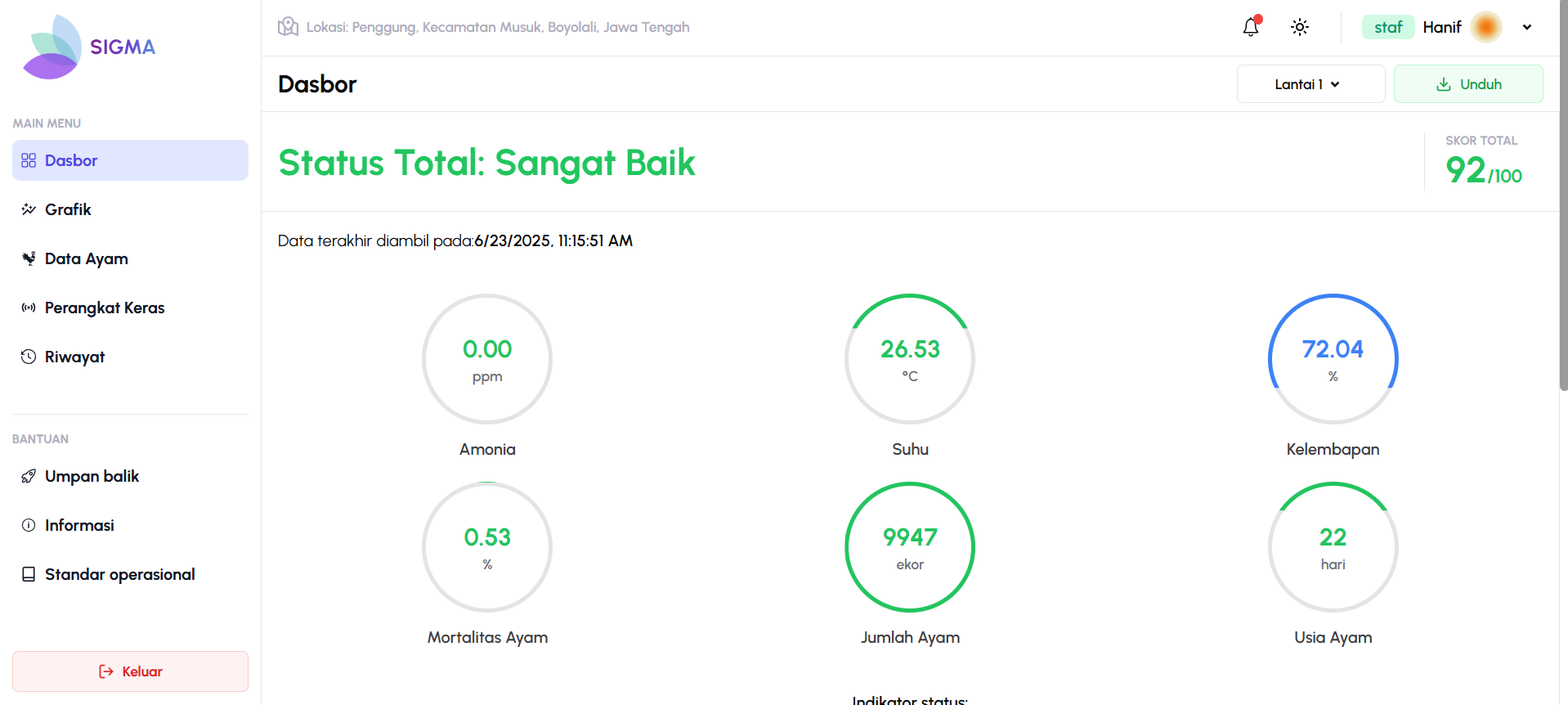Click the Mortalitas Ayam 0.53 % gauge
Viewport: 1568px width, 705px height.
(487, 547)
